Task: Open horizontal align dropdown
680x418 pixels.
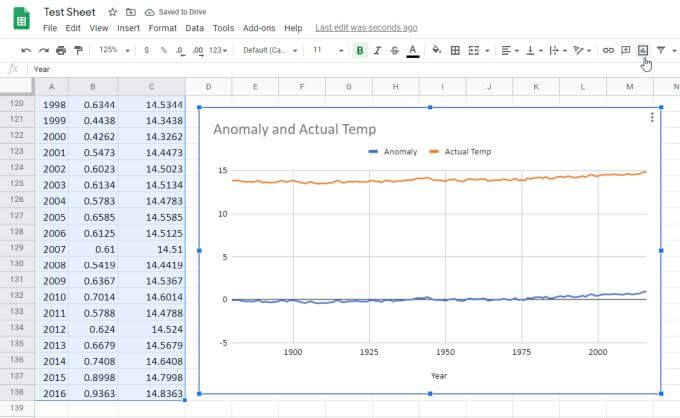Action: point(510,50)
